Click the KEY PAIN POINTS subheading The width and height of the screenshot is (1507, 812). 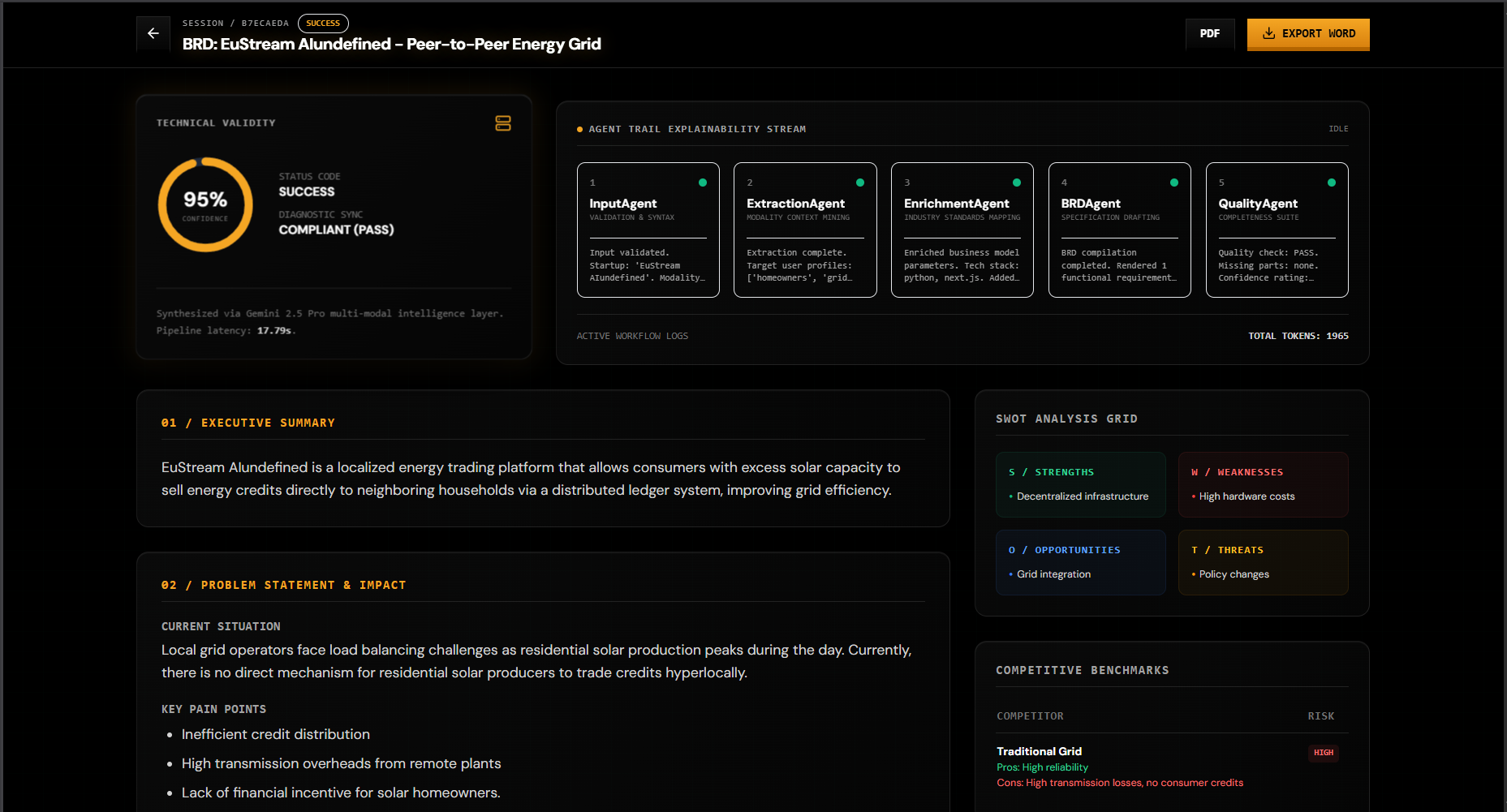(x=213, y=709)
